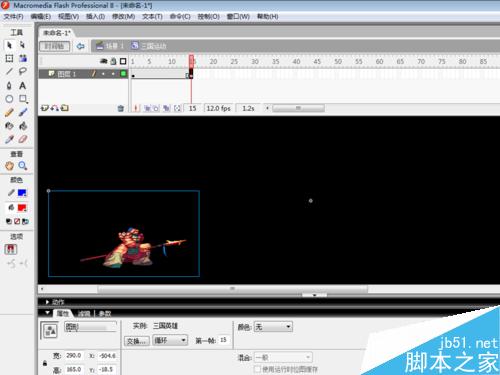
Task: Select the Gradient Transform tool
Action: click(23, 59)
